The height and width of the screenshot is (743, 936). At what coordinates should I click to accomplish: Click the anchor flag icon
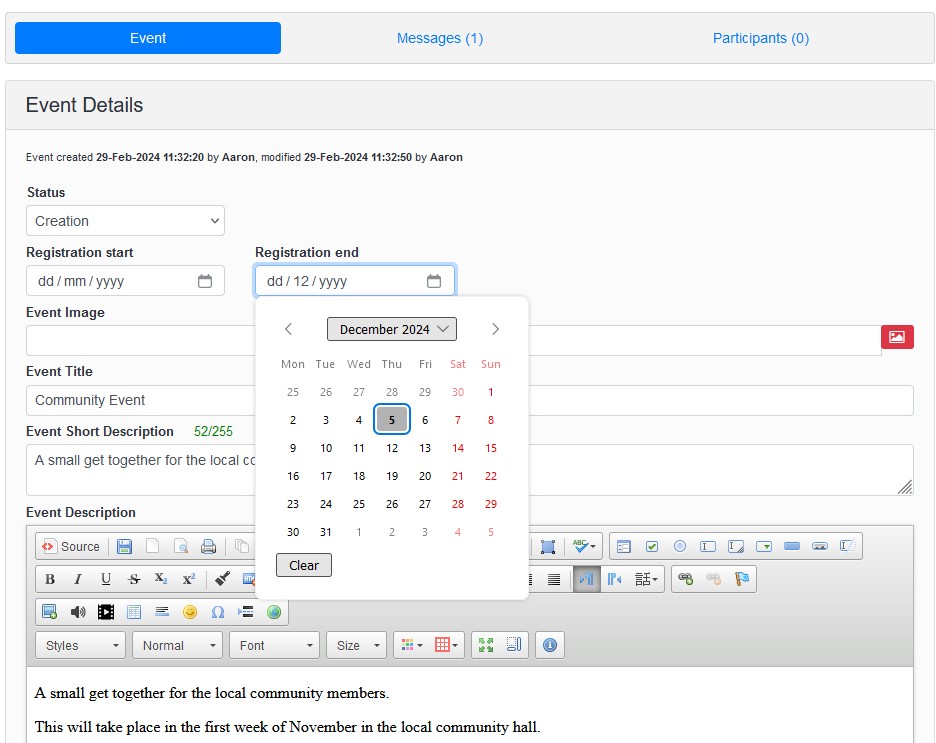pyautogui.click(x=741, y=579)
